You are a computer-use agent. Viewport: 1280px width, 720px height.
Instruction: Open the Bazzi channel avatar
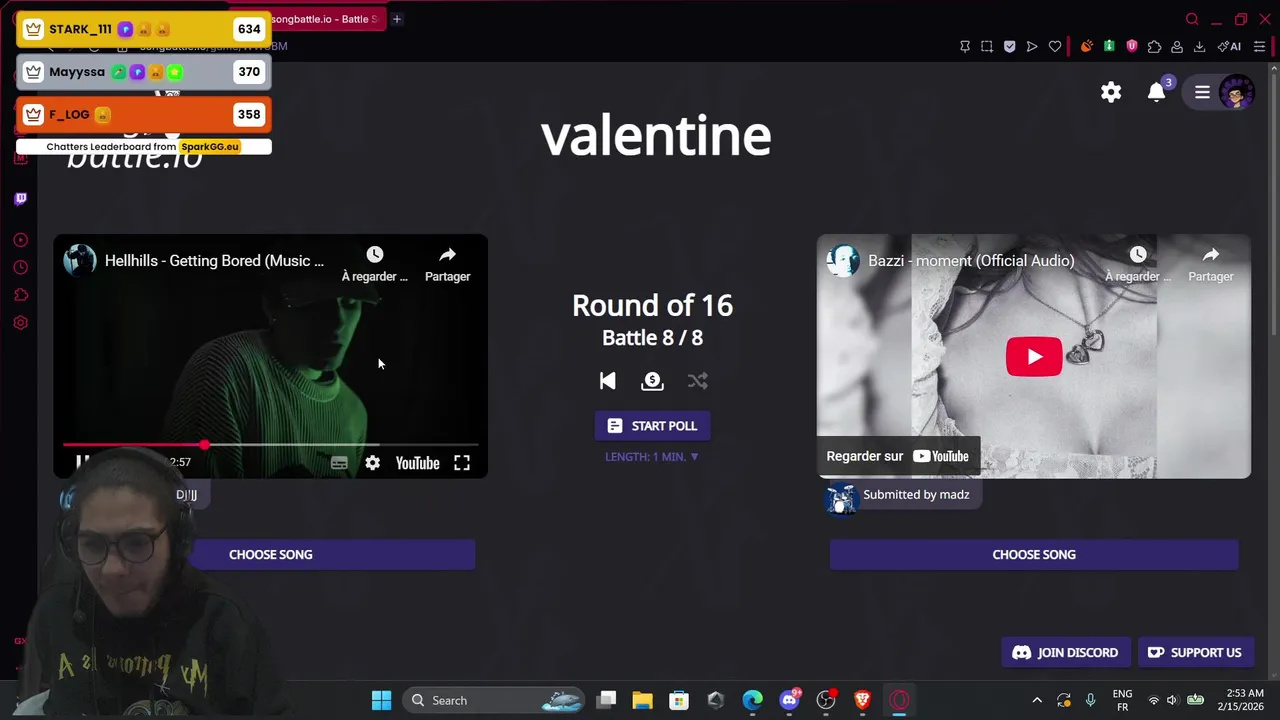pyautogui.click(x=842, y=260)
